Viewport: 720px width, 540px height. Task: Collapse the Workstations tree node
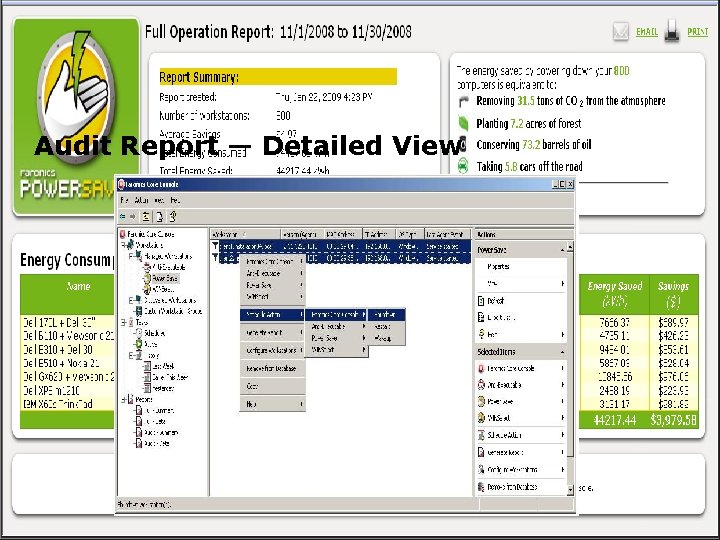coord(124,245)
